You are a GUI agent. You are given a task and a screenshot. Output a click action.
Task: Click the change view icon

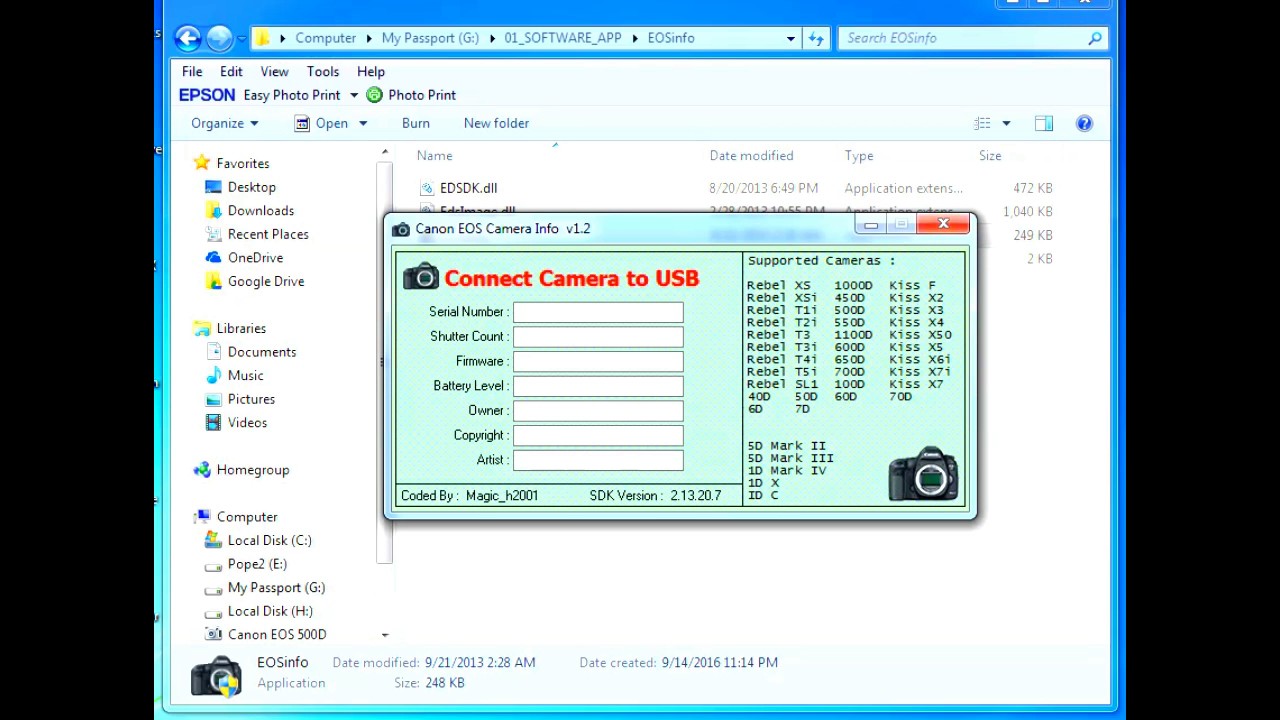point(982,123)
